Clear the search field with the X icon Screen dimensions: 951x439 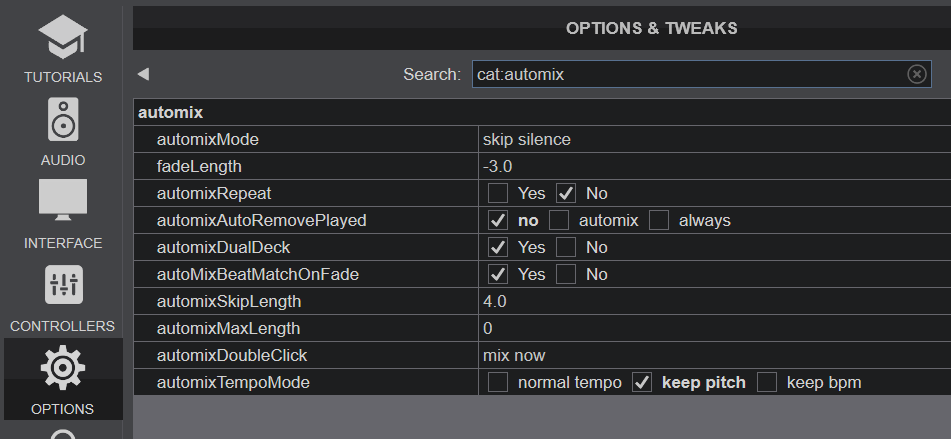tap(916, 74)
